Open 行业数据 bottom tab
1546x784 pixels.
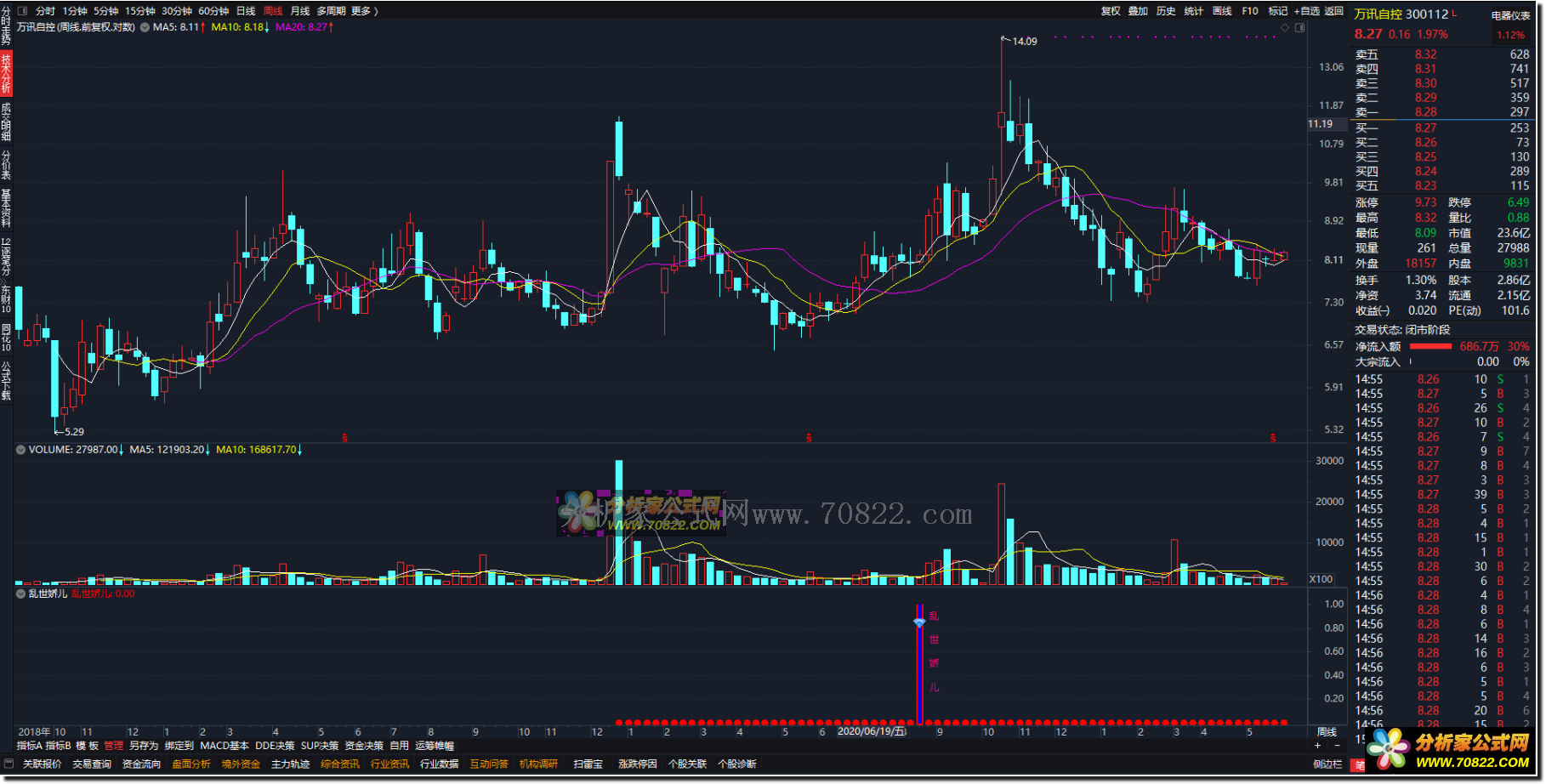click(x=440, y=764)
